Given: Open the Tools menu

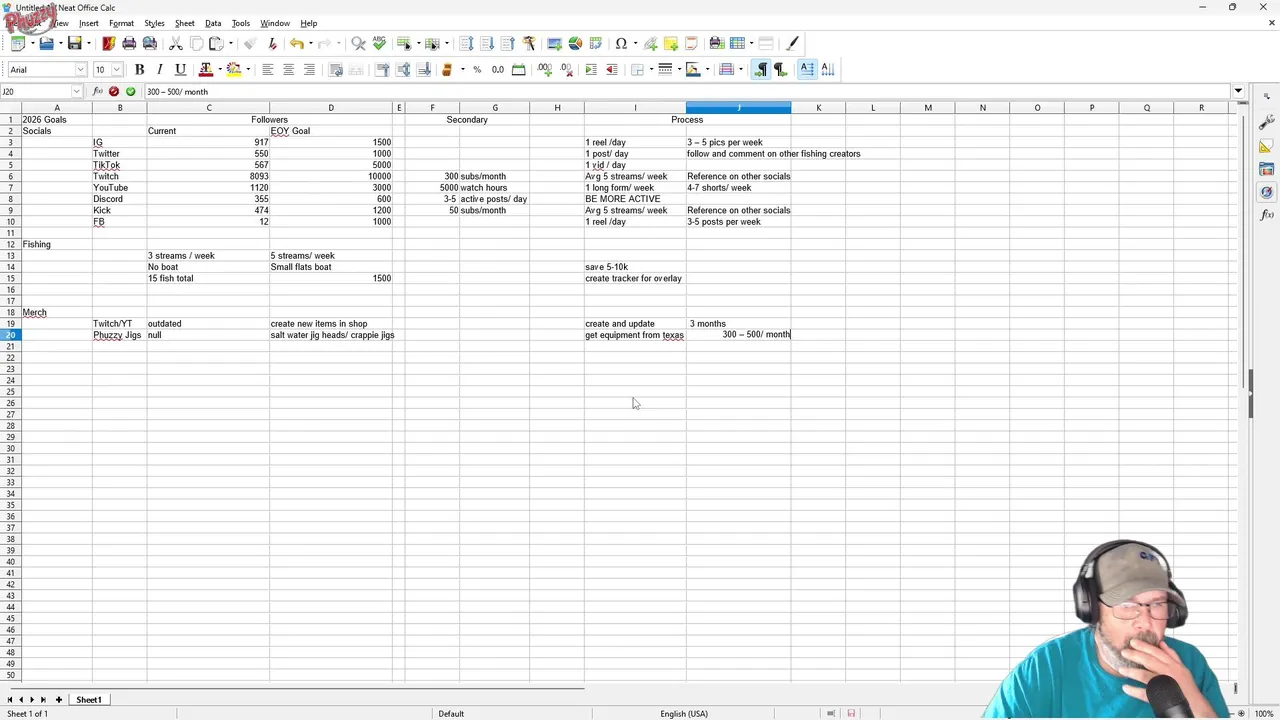Looking at the screenshot, I should point(241,23).
